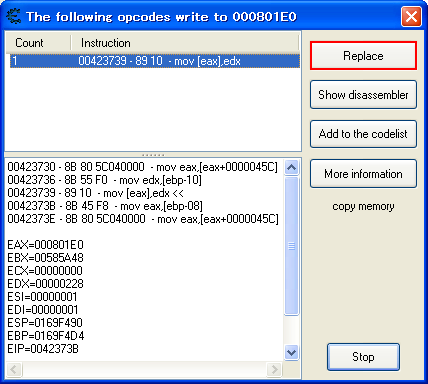Click the vertical scrollbar up arrow
Image resolution: width=428 pixels, height=384 pixels.
tap(292, 167)
